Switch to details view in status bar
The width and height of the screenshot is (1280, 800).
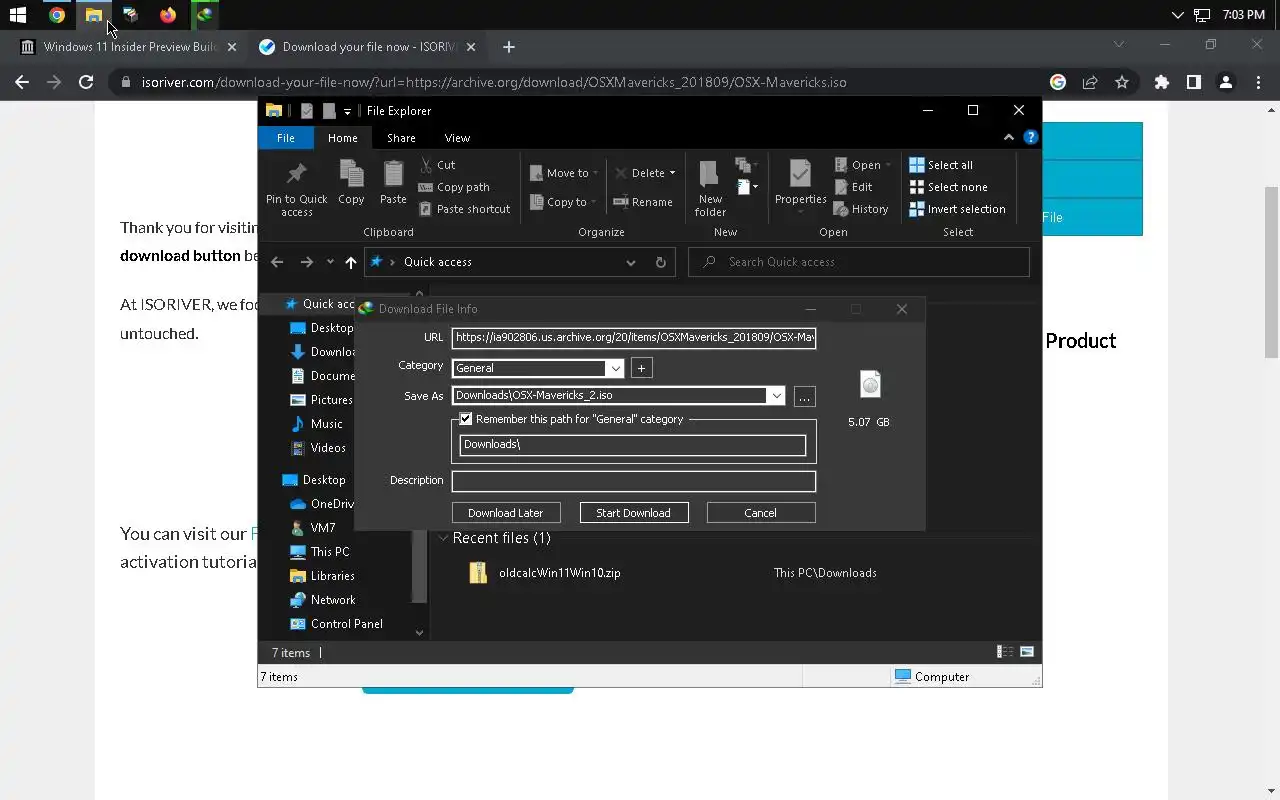[1005, 652]
